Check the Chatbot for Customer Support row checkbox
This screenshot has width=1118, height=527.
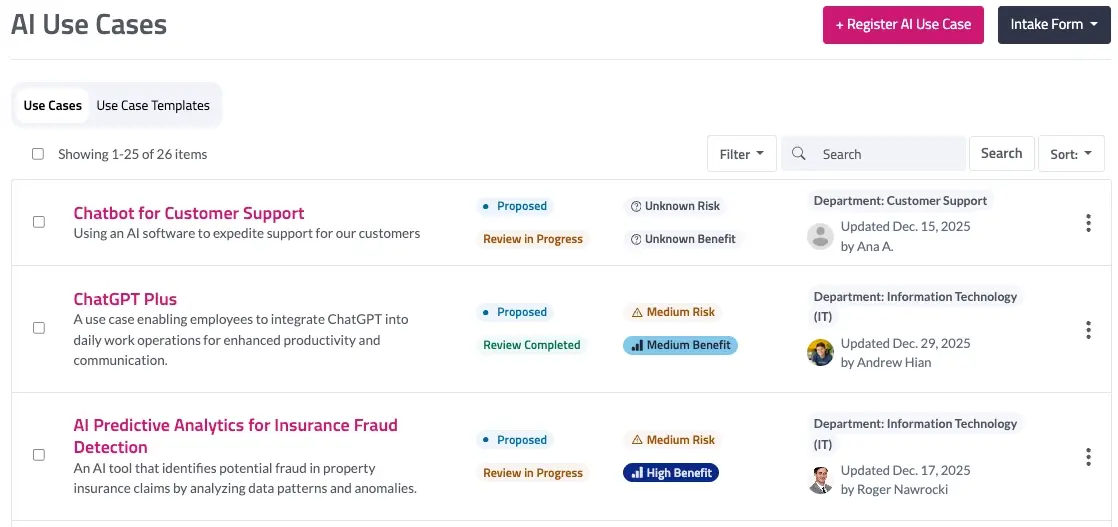click(x=39, y=222)
